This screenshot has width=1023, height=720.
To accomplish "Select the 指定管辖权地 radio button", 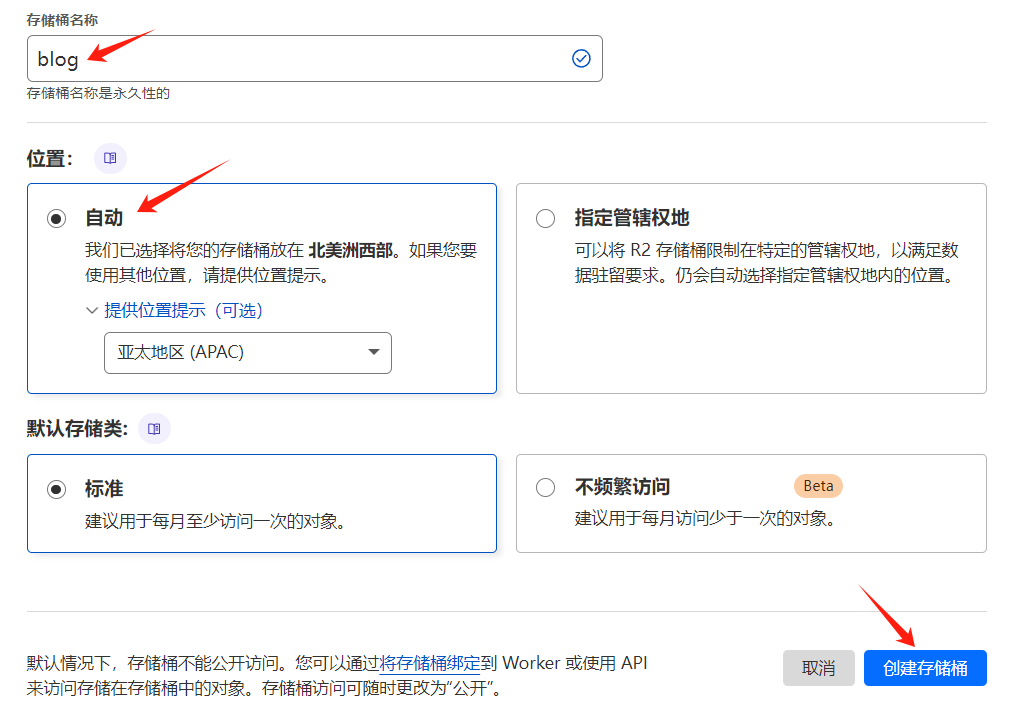I will click(545, 219).
